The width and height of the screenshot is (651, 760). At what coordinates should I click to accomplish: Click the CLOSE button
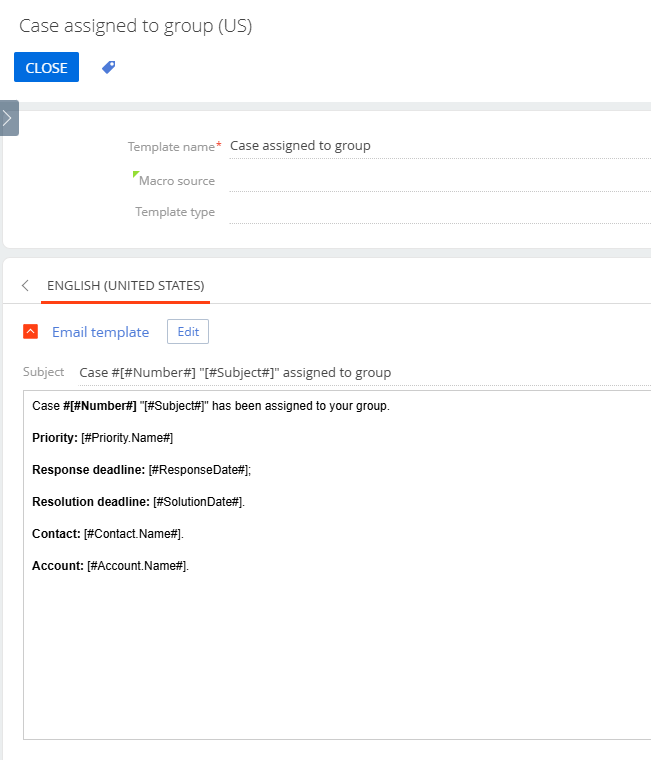click(47, 67)
